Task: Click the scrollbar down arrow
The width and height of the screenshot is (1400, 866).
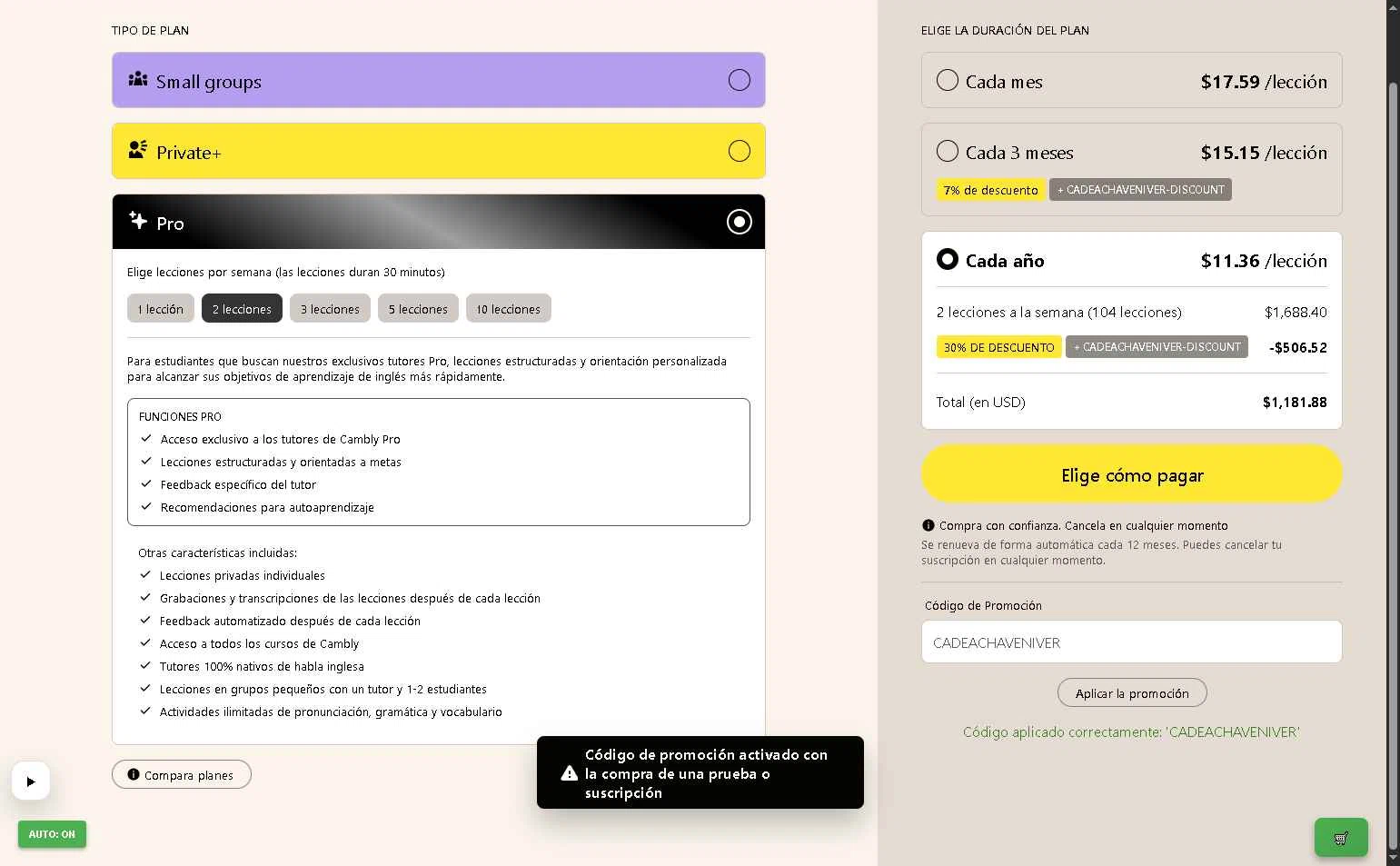Action: 1393,858
